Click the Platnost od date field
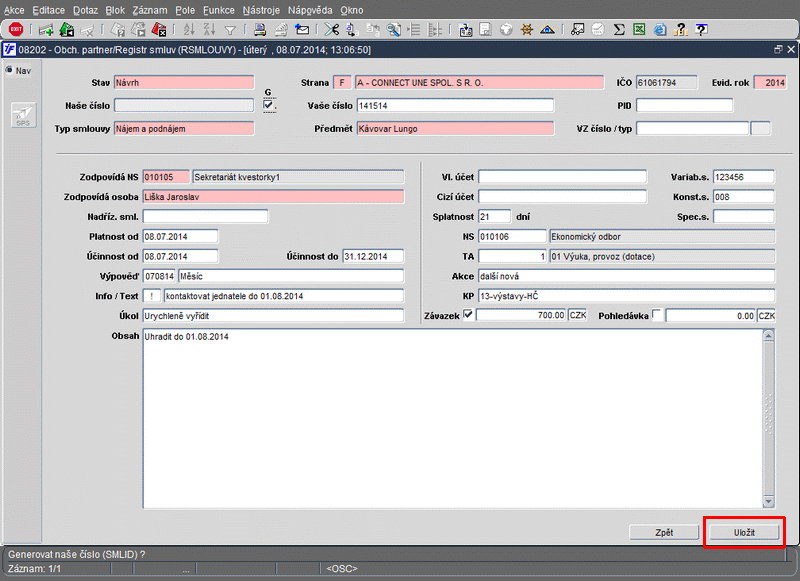This screenshot has width=800, height=581. click(x=180, y=237)
